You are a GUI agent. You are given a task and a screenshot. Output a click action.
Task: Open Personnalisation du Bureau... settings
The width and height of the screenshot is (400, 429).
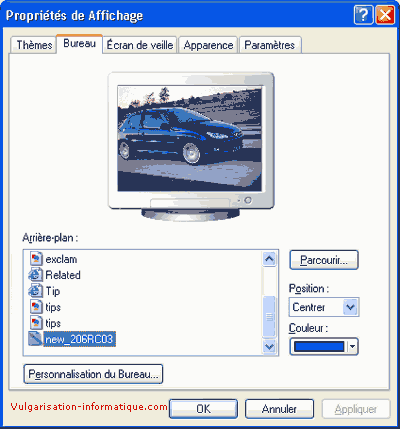[93, 374]
